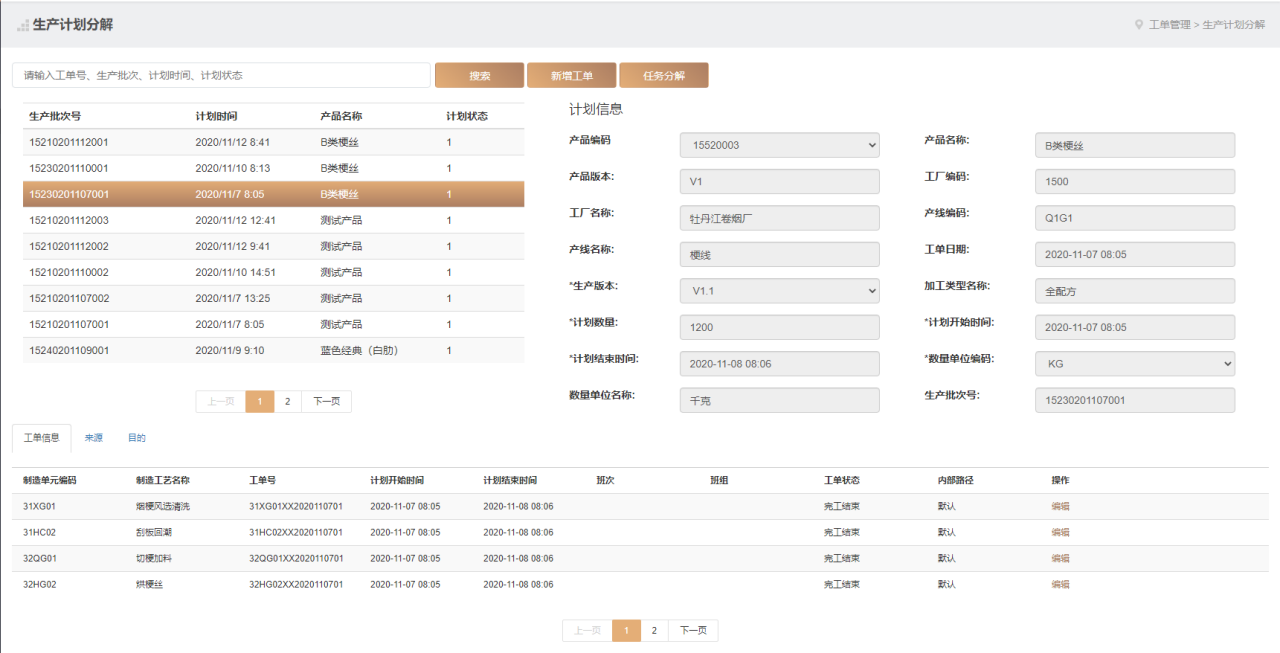Switch to the 目的 tab

click(137, 438)
